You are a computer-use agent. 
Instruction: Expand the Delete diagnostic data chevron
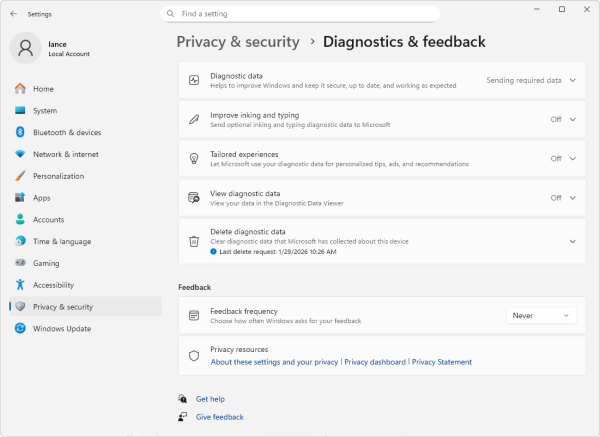573,241
